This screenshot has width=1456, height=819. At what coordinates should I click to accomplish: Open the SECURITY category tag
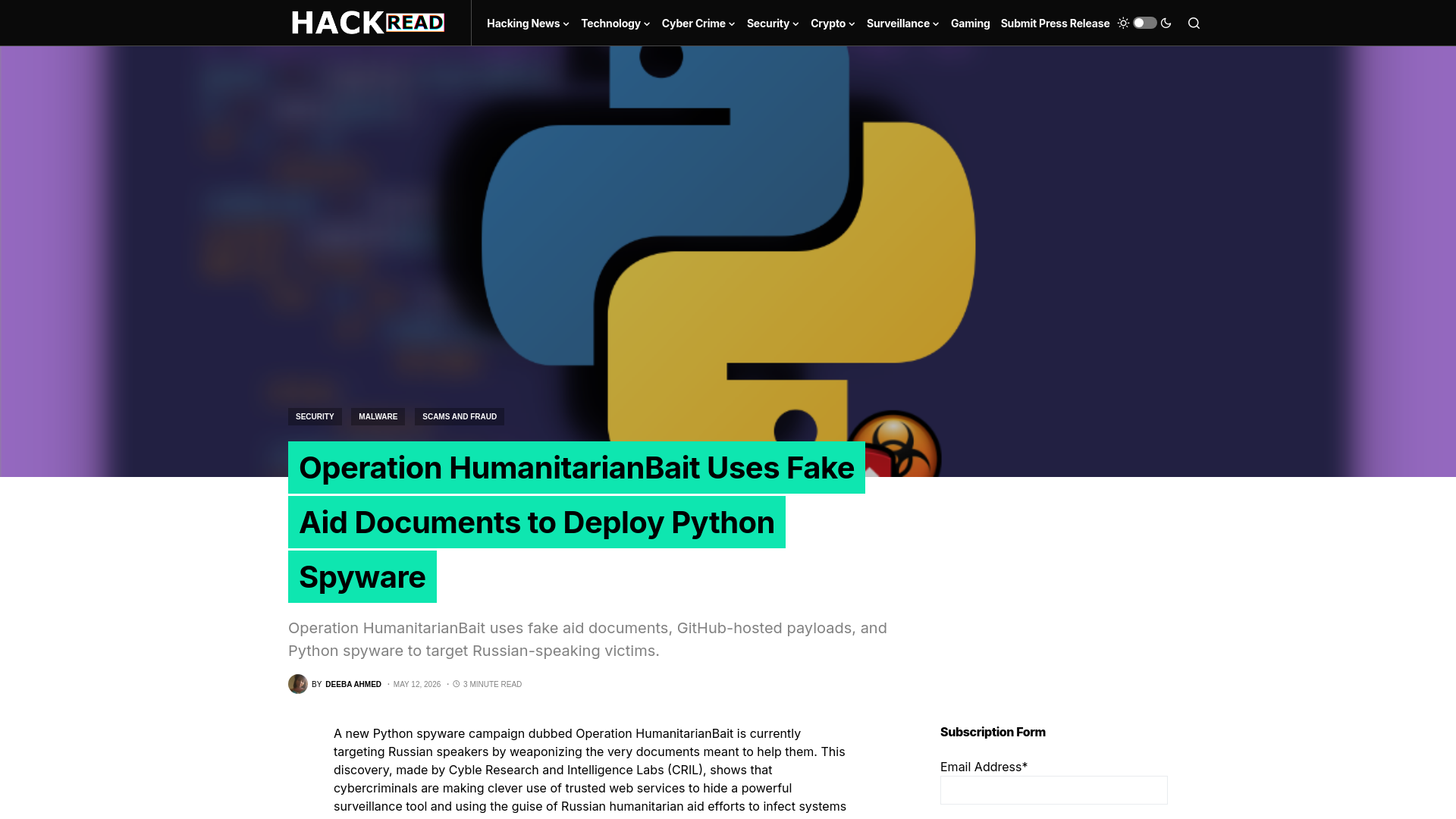click(315, 416)
